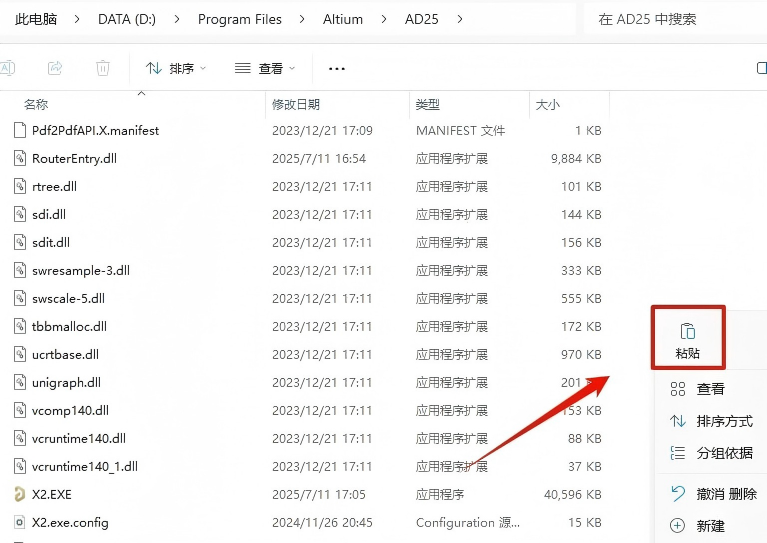
Task: Click the 在 AD25 中搜索 search field
Action: (x=675, y=19)
